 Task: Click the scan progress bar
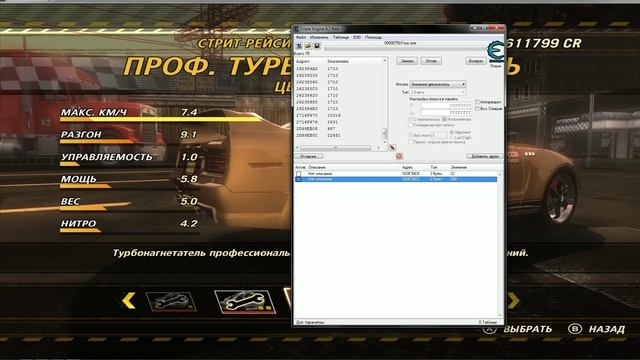coord(406,49)
